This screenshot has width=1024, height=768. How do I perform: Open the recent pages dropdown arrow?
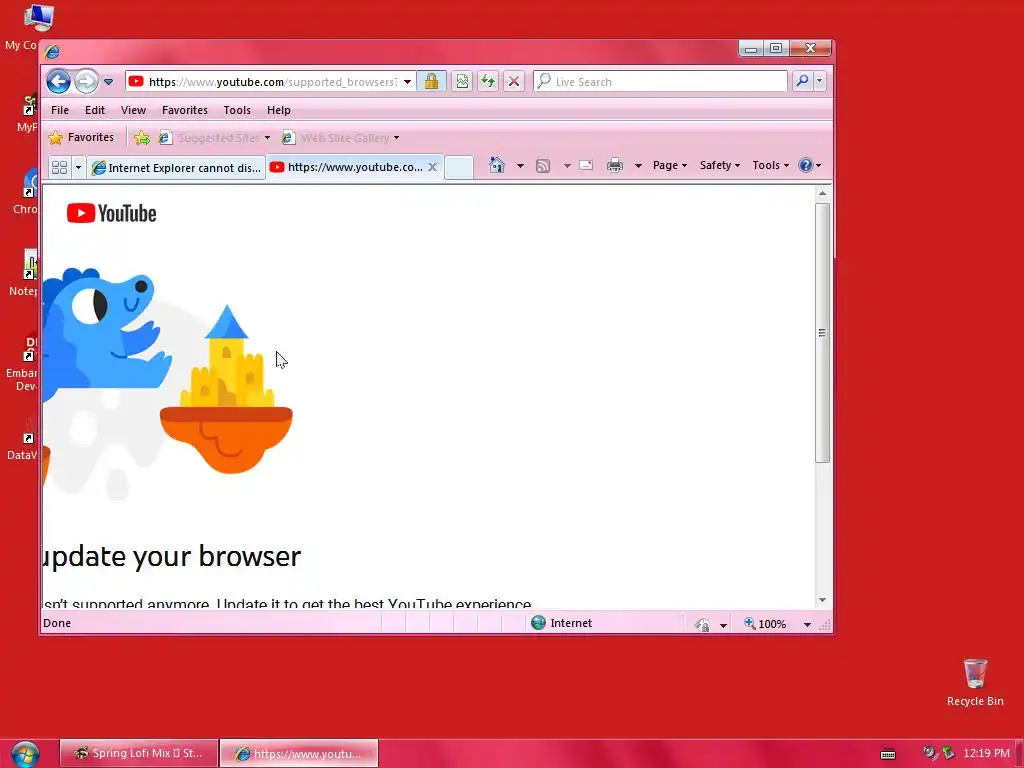(108, 82)
